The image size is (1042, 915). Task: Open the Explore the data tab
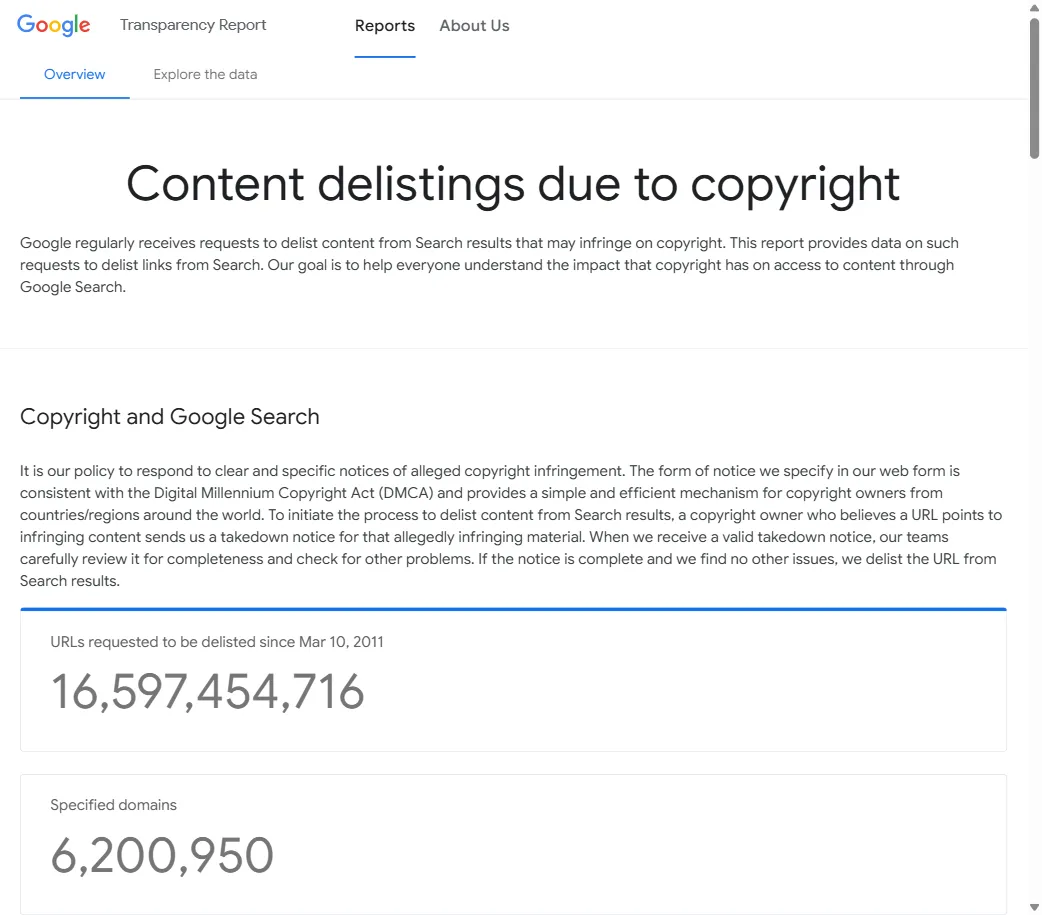click(205, 74)
